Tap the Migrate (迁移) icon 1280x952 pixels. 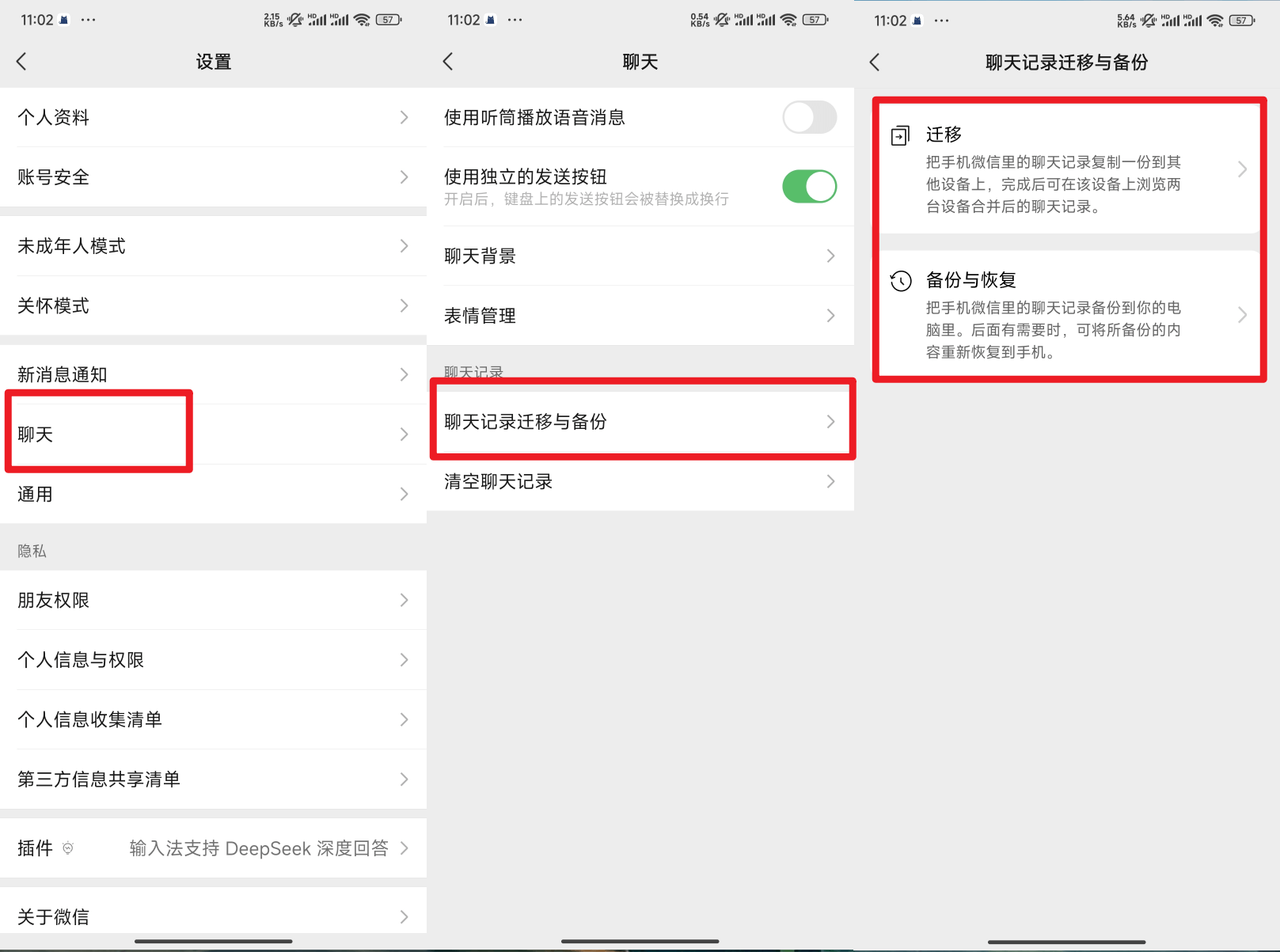900,136
